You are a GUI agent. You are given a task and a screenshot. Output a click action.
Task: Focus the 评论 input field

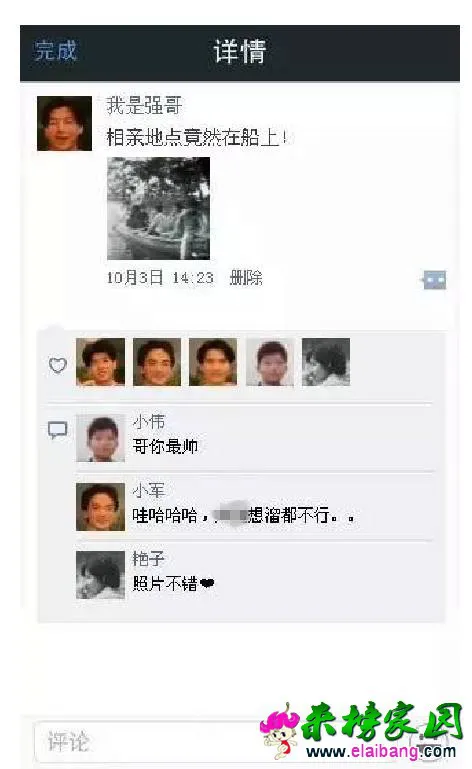point(147,742)
